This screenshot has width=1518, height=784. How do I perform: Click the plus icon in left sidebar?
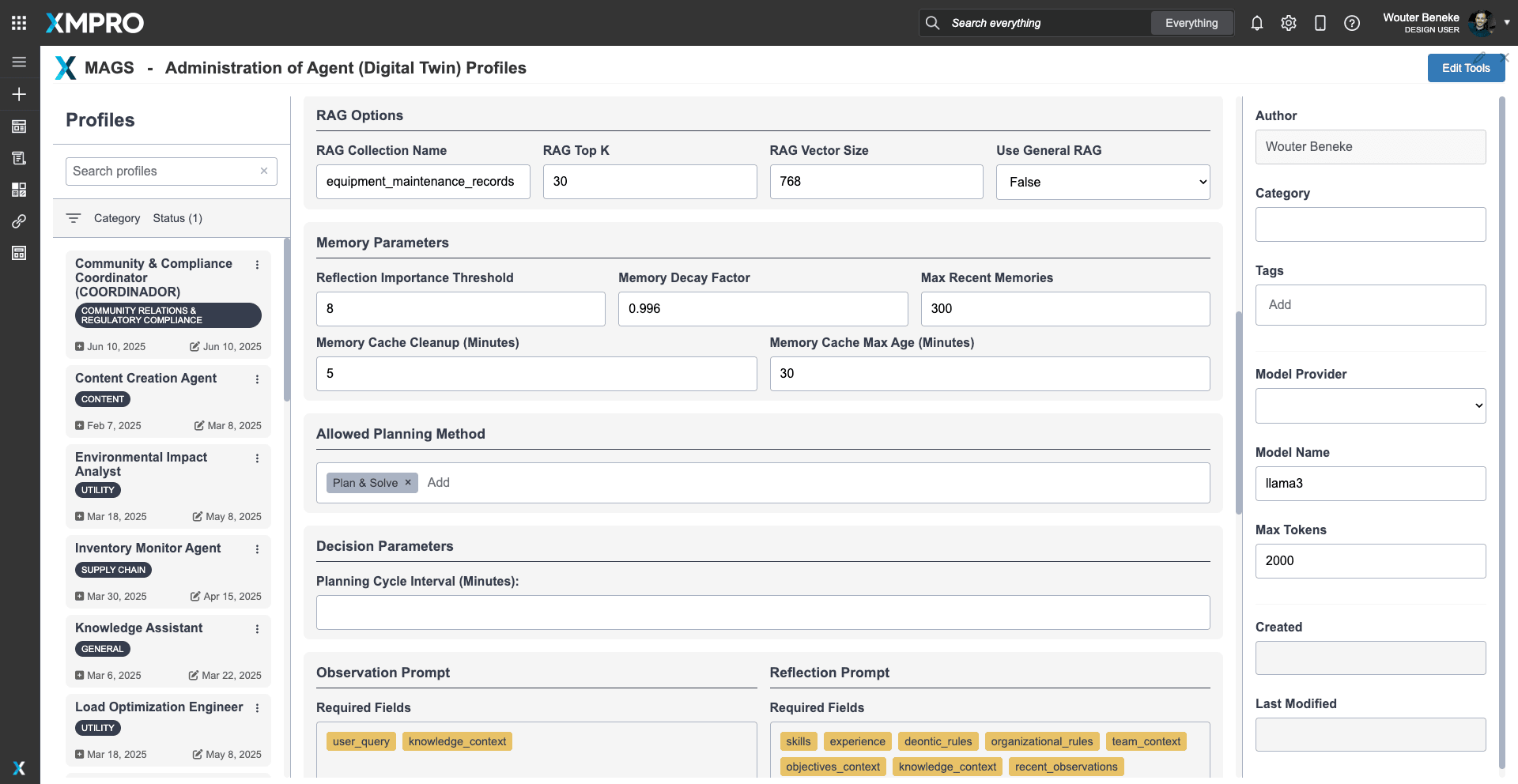point(19,94)
